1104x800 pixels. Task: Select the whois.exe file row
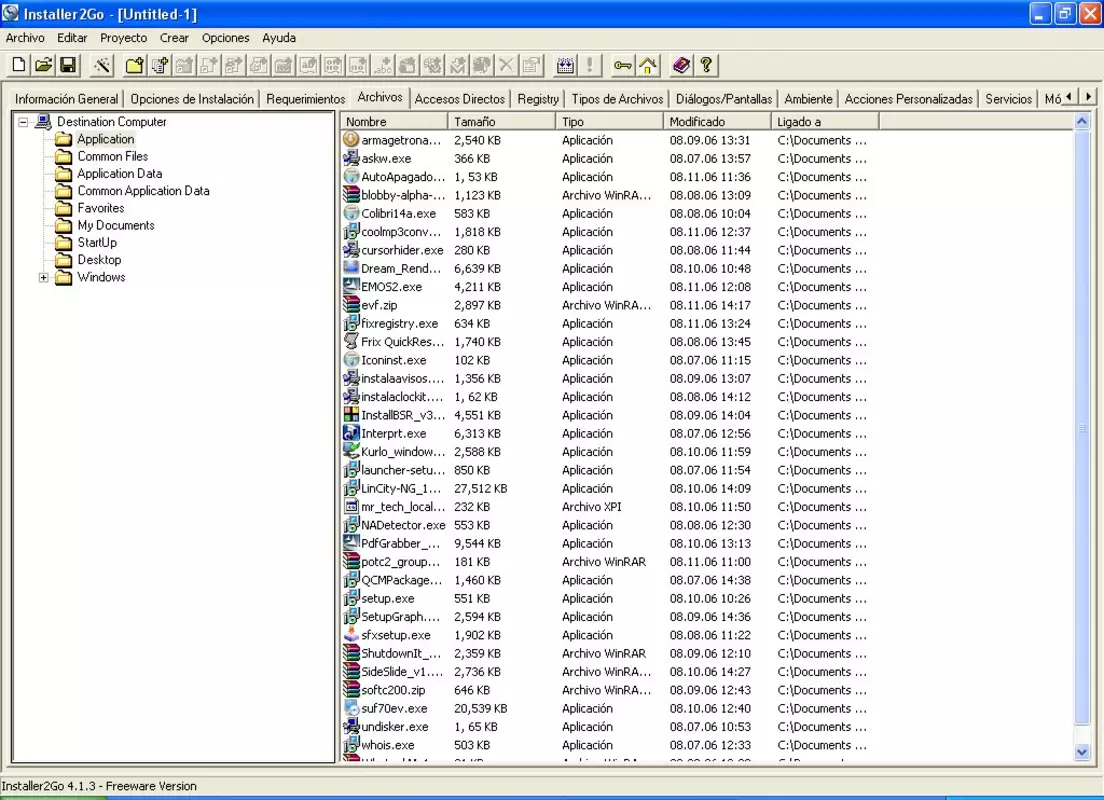(610, 744)
